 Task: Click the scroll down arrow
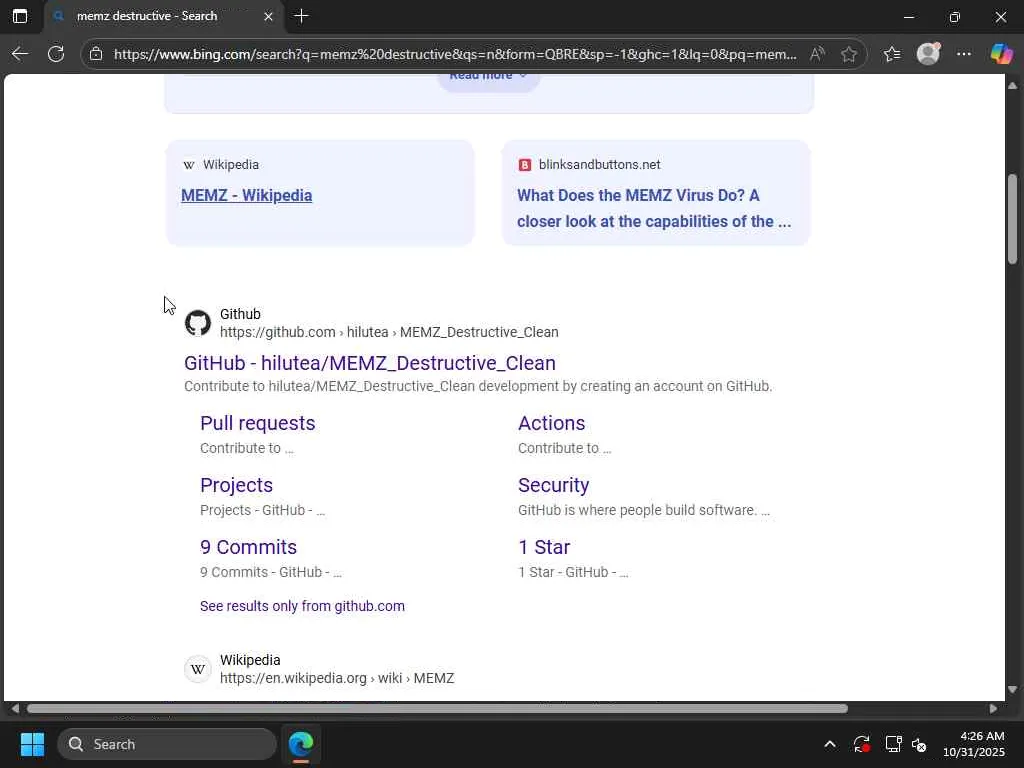click(x=1012, y=690)
